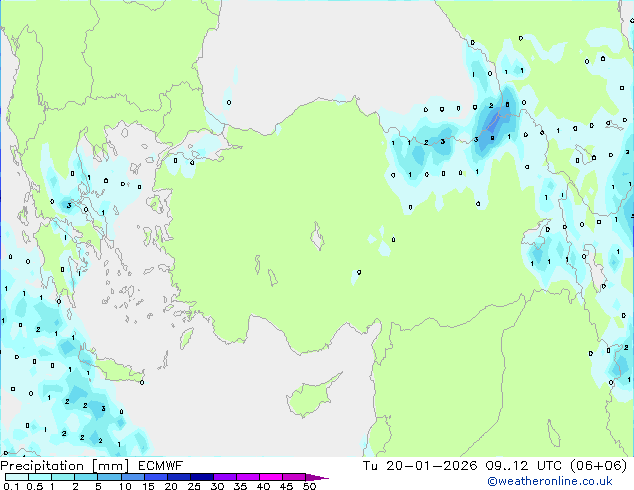Click the '0.1' legend scale label
634x490 pixels.
[x=11, y=486]
